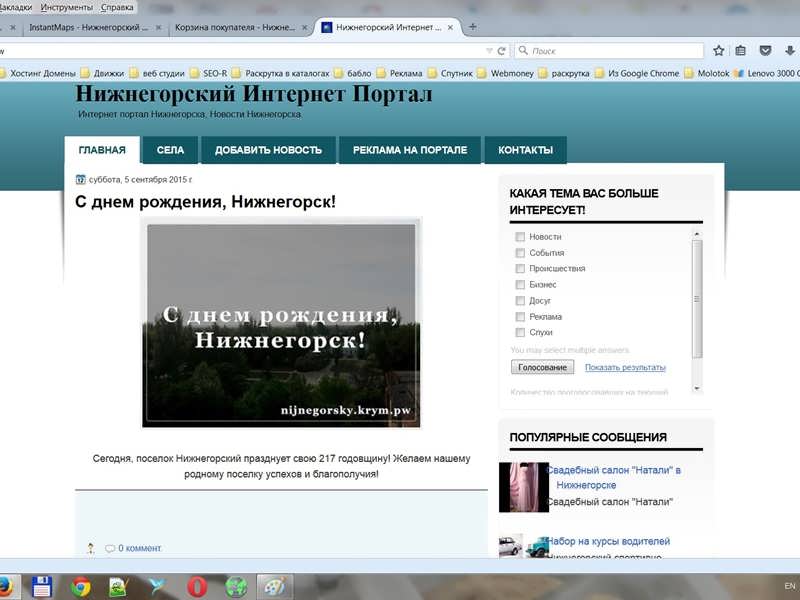The height and width of the screenshot is (600, 800).
Task: Open the wedding salon post thumbnail
Action: (524, 487)
